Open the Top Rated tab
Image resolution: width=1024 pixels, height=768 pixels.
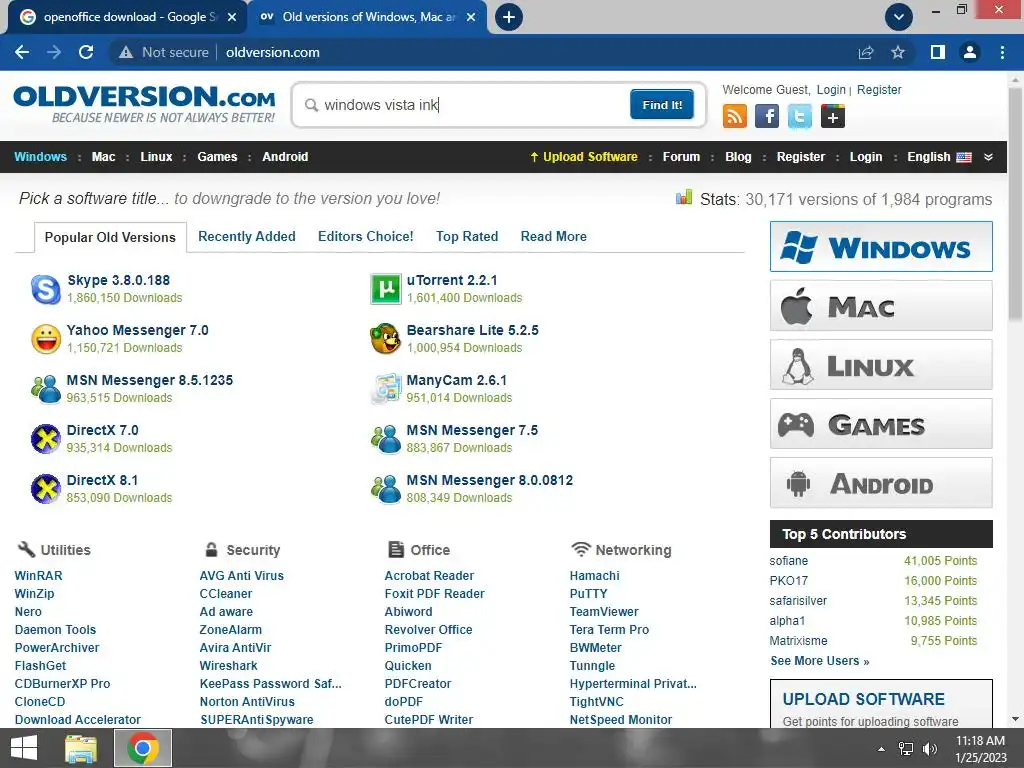coord(467,236)
